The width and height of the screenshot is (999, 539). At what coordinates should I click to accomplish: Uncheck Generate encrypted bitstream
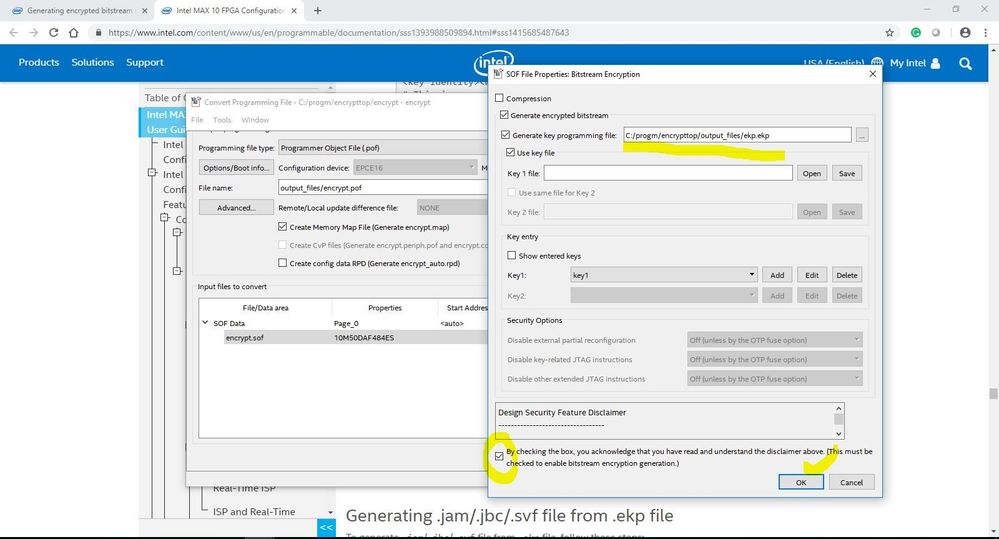tap(504, 115)
